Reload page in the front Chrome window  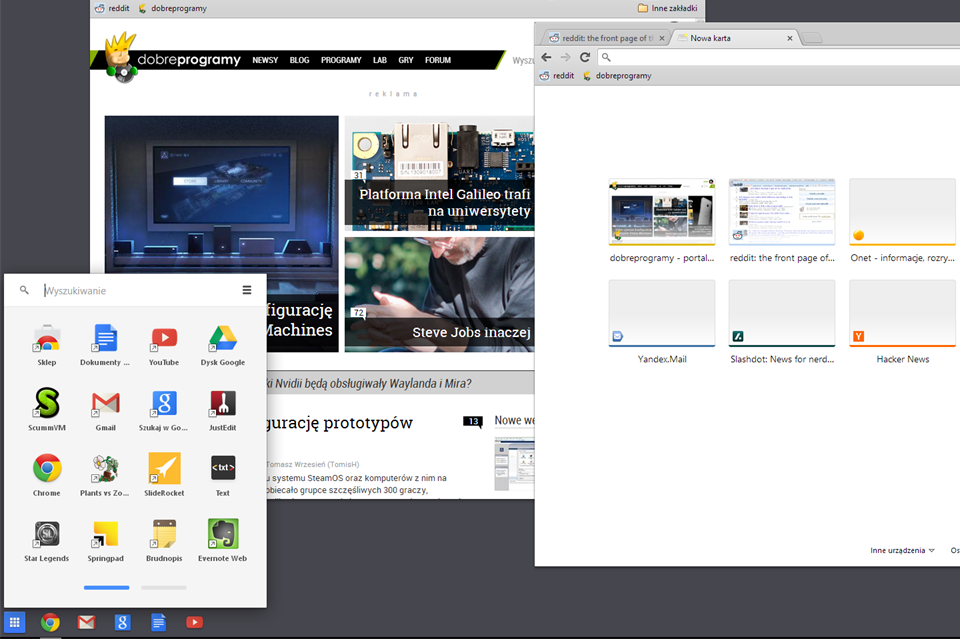click(585, 57)
